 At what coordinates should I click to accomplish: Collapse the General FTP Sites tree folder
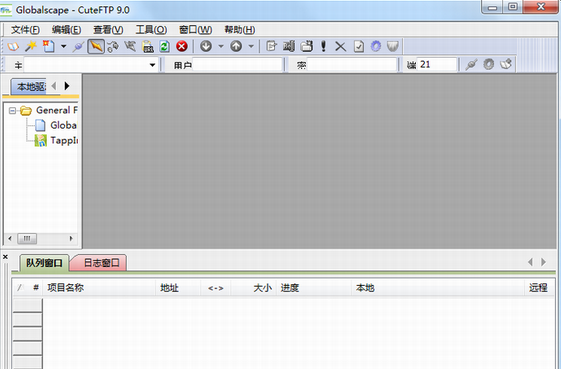tap(13, 111)
